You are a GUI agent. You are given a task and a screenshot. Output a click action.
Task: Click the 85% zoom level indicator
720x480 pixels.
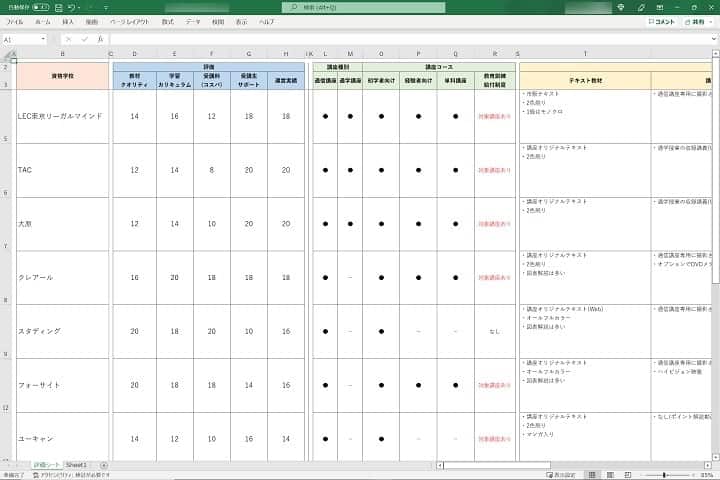707,475
